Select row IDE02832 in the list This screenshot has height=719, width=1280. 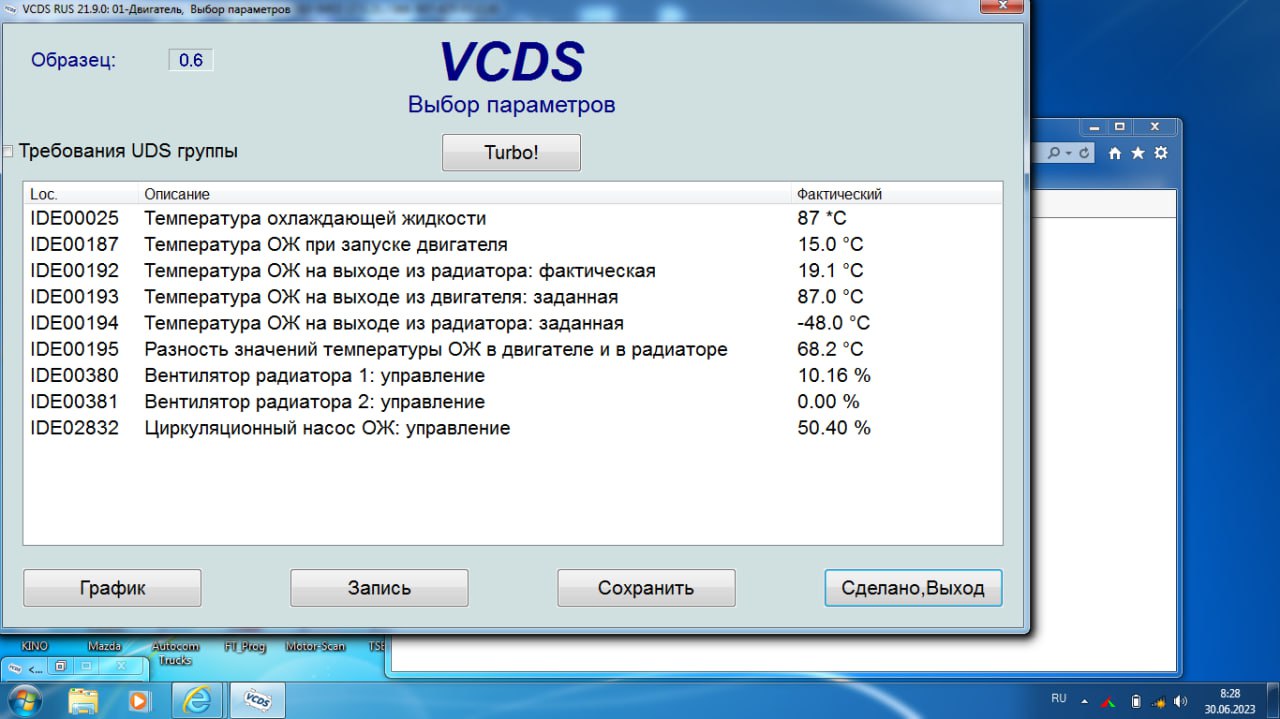coord(512,428)
